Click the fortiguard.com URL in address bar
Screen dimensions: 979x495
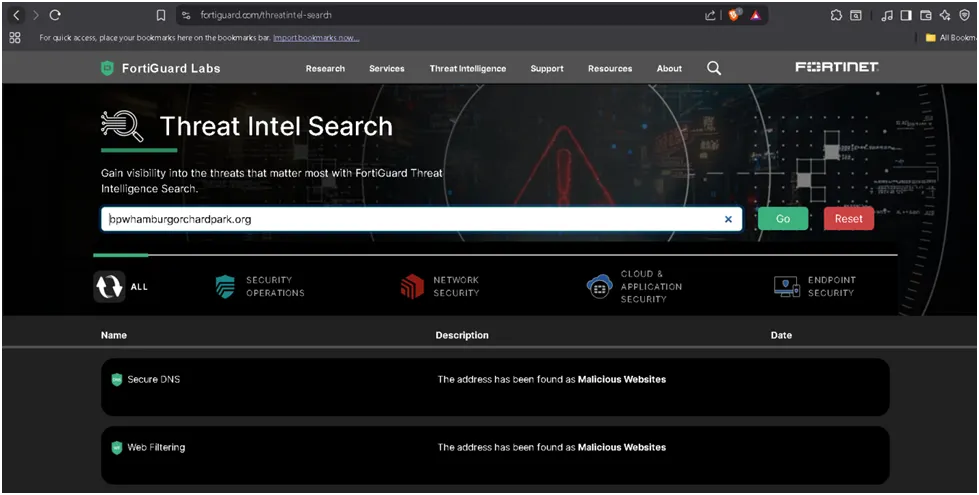tap(266, 15)
